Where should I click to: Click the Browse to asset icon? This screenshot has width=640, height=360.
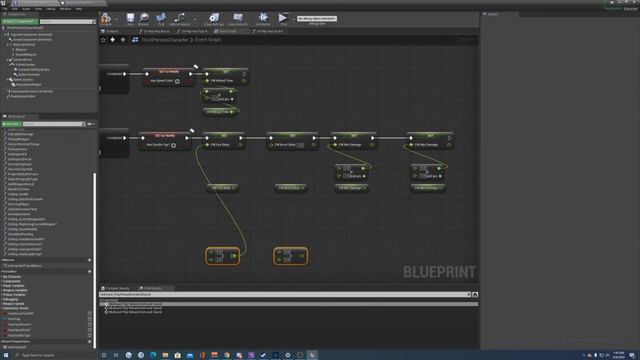click(x=144, y=18)
